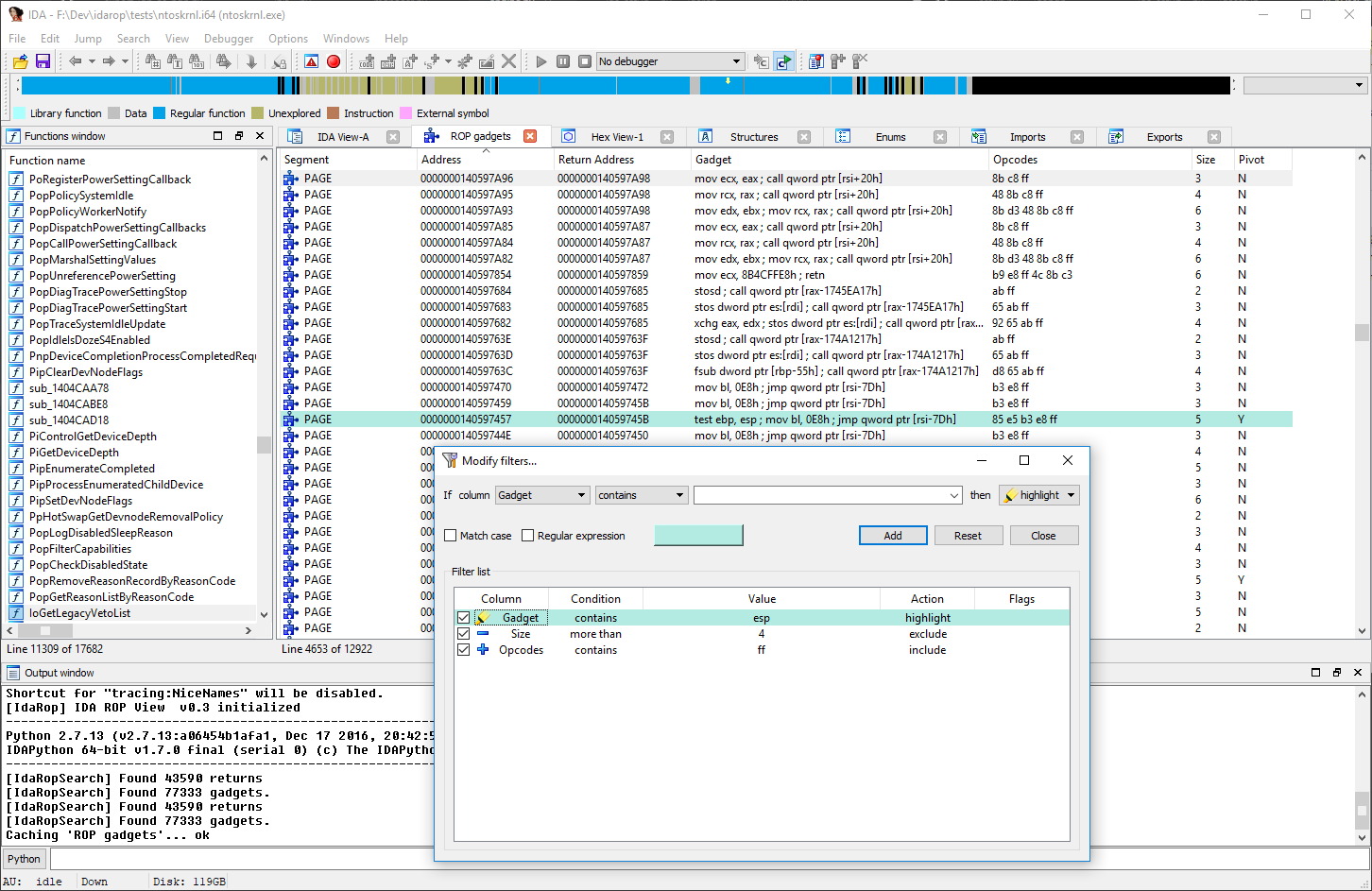Terminate the process with the stop icon
The width and height of the screenshot is (1372, 891).
pyautogui.click(x=585, y=61)
